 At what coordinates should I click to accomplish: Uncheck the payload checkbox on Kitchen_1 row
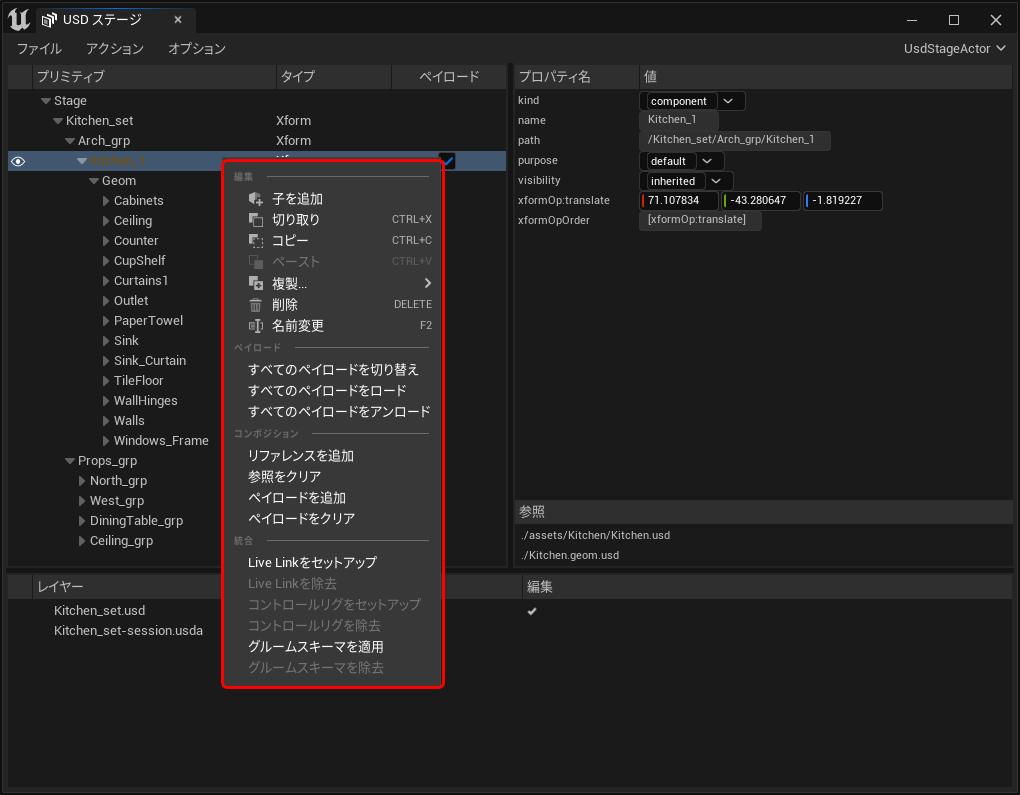(x=448, y=160)
